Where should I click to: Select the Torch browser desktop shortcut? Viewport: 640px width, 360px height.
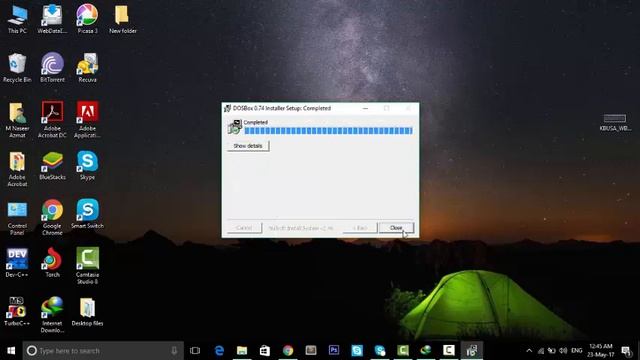pyautogui.click(x=52, y=263)
